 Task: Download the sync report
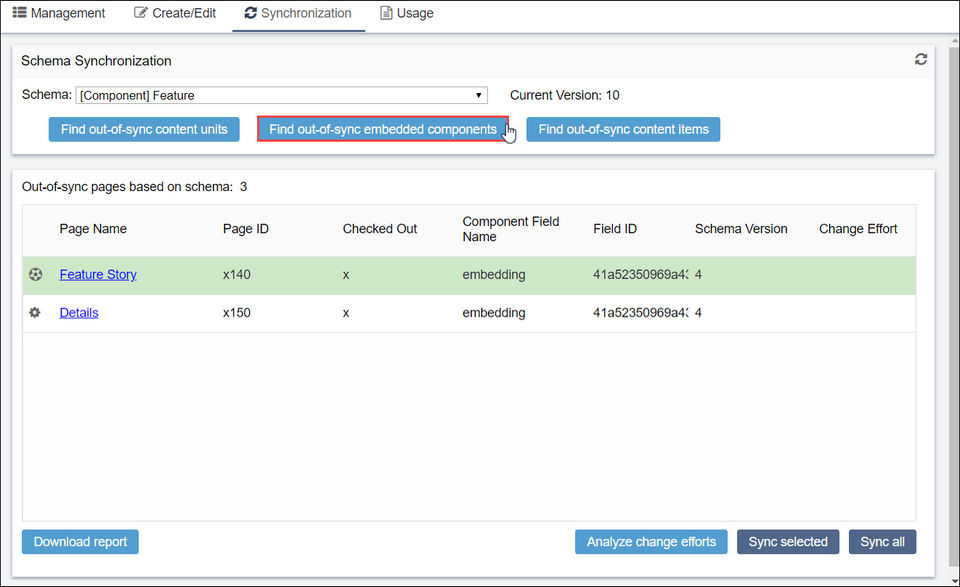tap(80, 542)
